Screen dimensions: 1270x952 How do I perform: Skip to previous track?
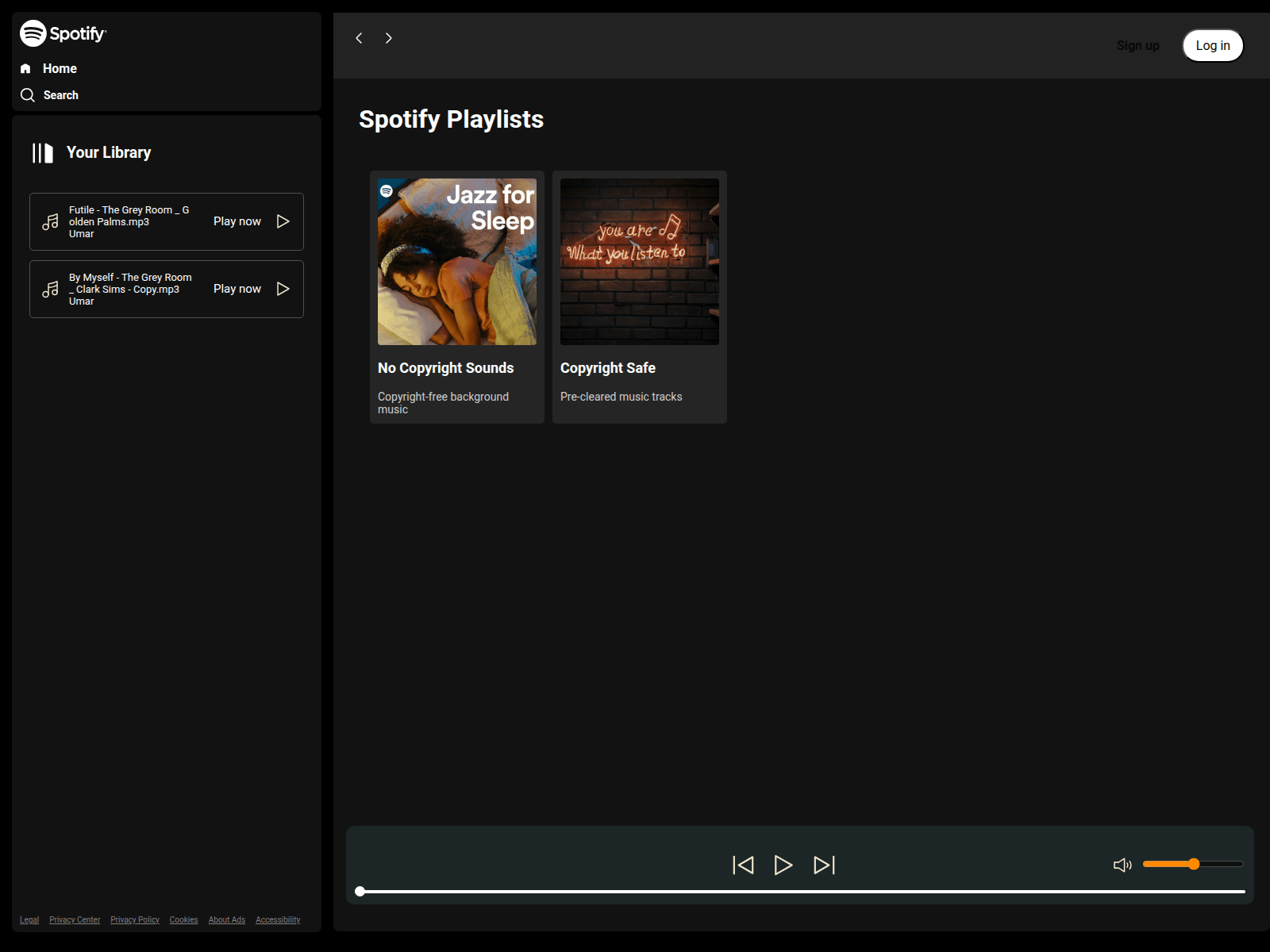point(743,865)
